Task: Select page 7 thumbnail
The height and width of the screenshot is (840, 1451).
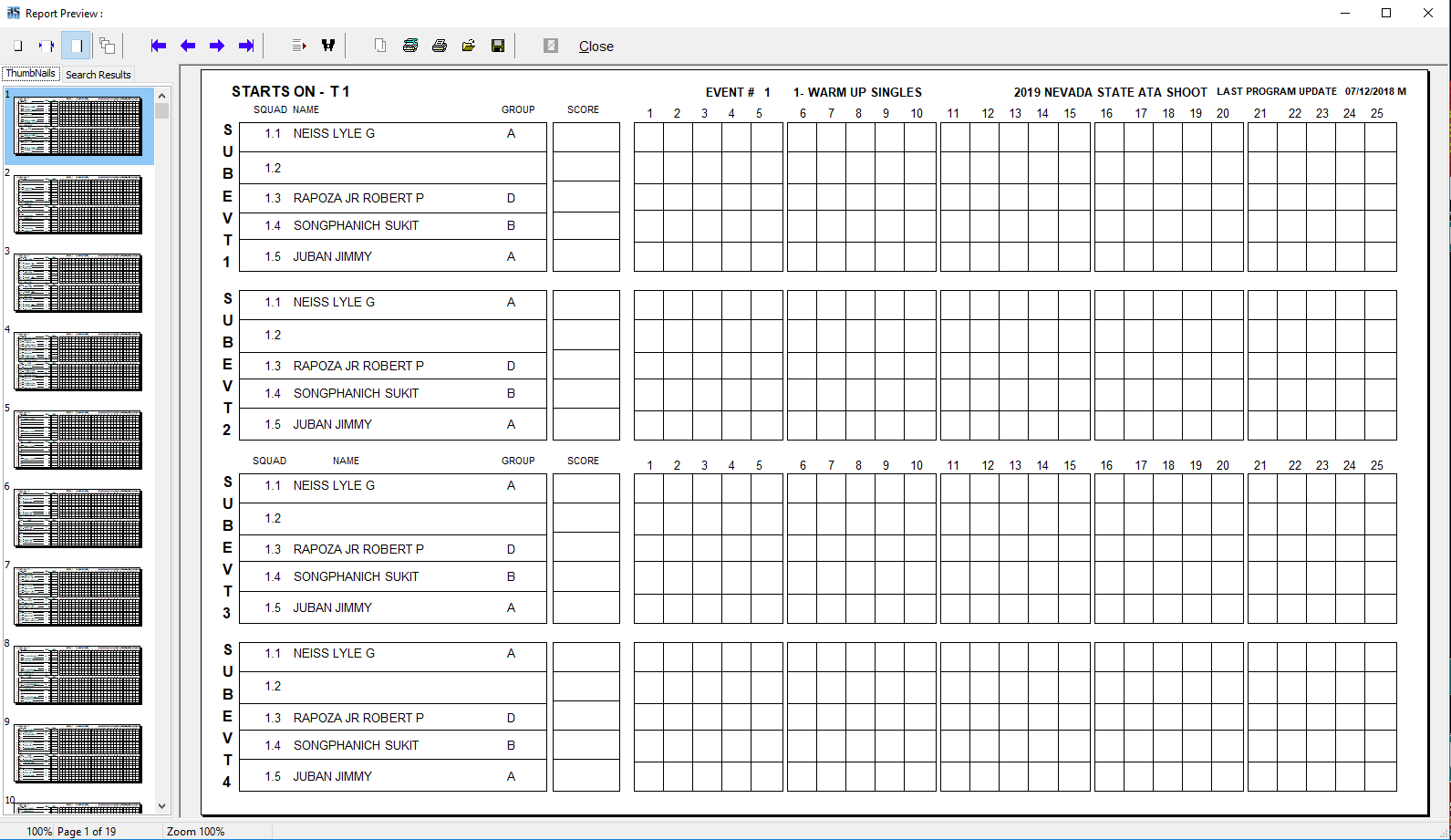Action: click(x=78, y=596)
